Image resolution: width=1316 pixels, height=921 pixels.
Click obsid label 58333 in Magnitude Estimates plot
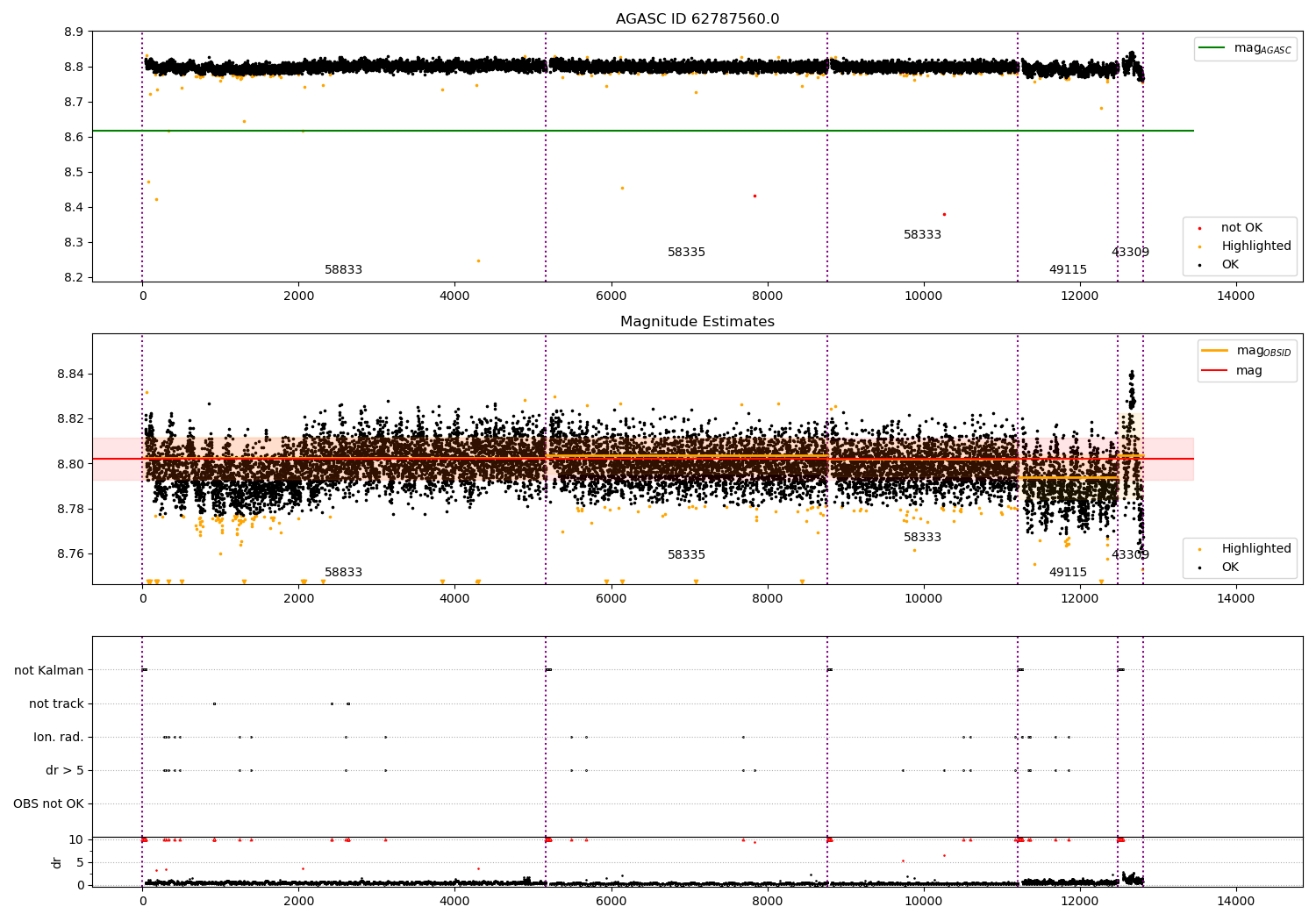922,538
